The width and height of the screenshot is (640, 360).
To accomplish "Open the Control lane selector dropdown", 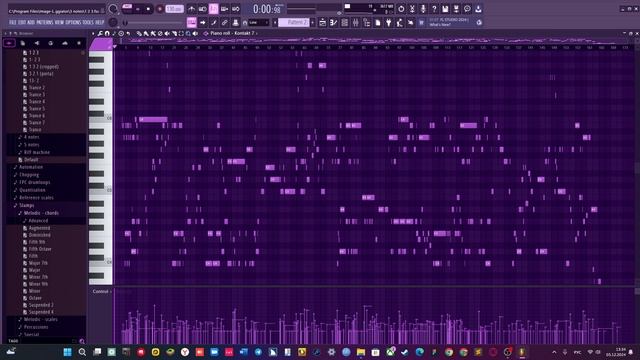I will [x=101, y=291].
